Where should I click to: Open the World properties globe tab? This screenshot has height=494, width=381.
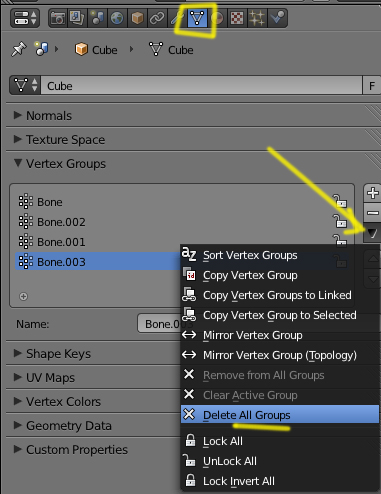tap(117, 18)
